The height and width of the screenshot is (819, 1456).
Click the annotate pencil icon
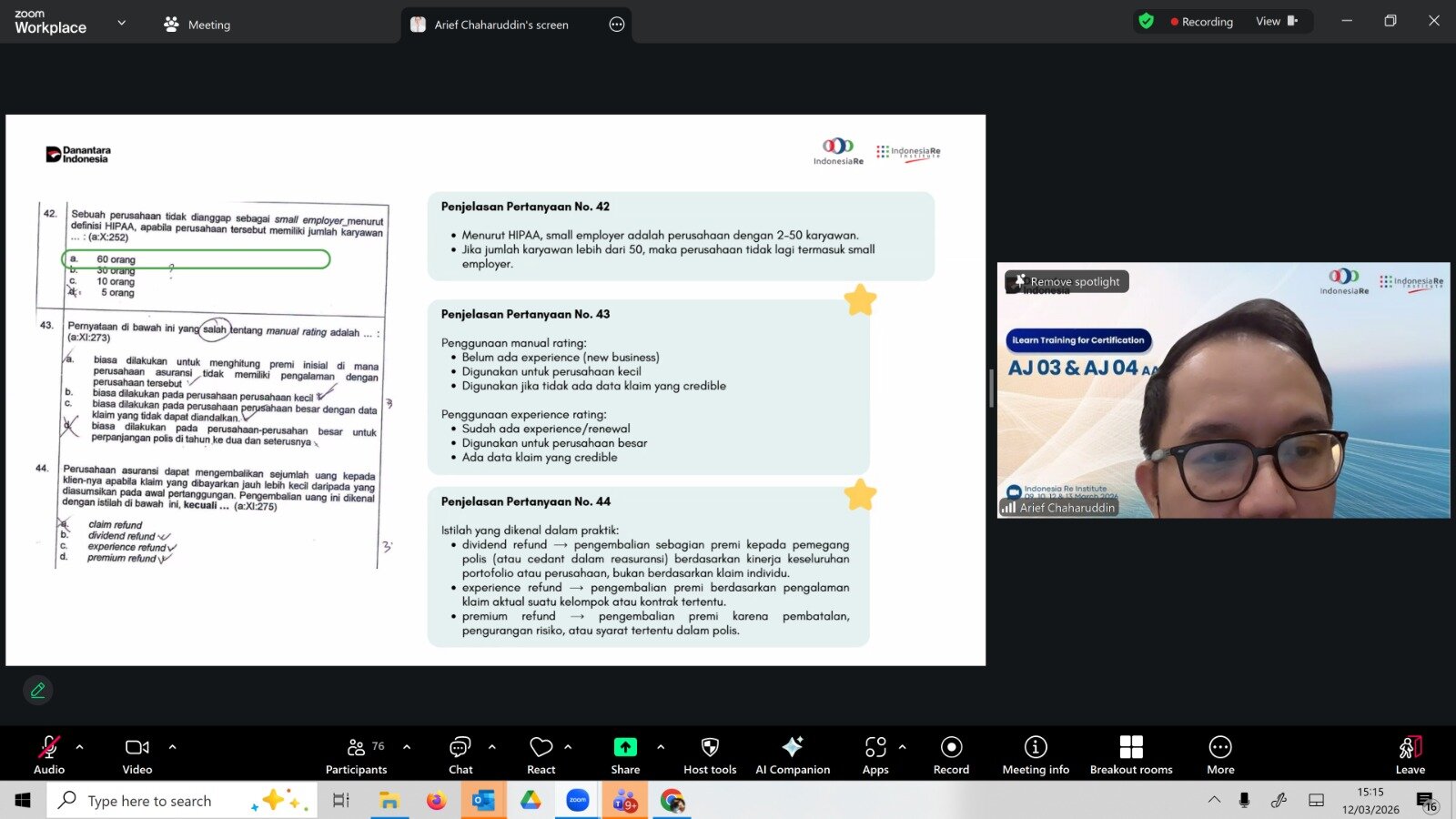(38, 691)
